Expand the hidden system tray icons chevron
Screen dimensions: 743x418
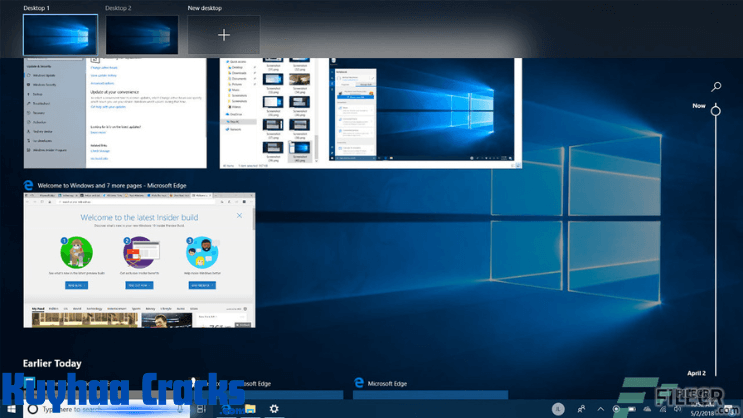tap(601, 409)
